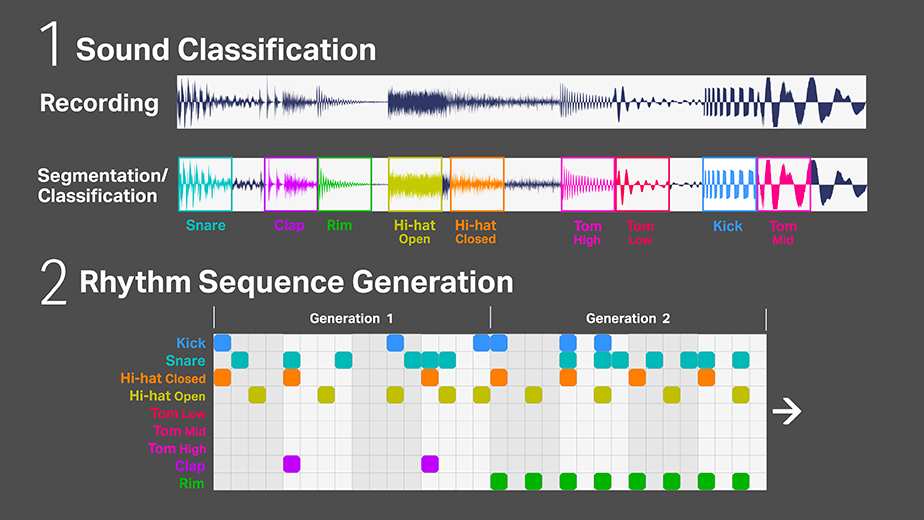The height and width of the screenshot is (520, 924).
Task: Choose the Tom Mid waveform segment
Action: 783,184
